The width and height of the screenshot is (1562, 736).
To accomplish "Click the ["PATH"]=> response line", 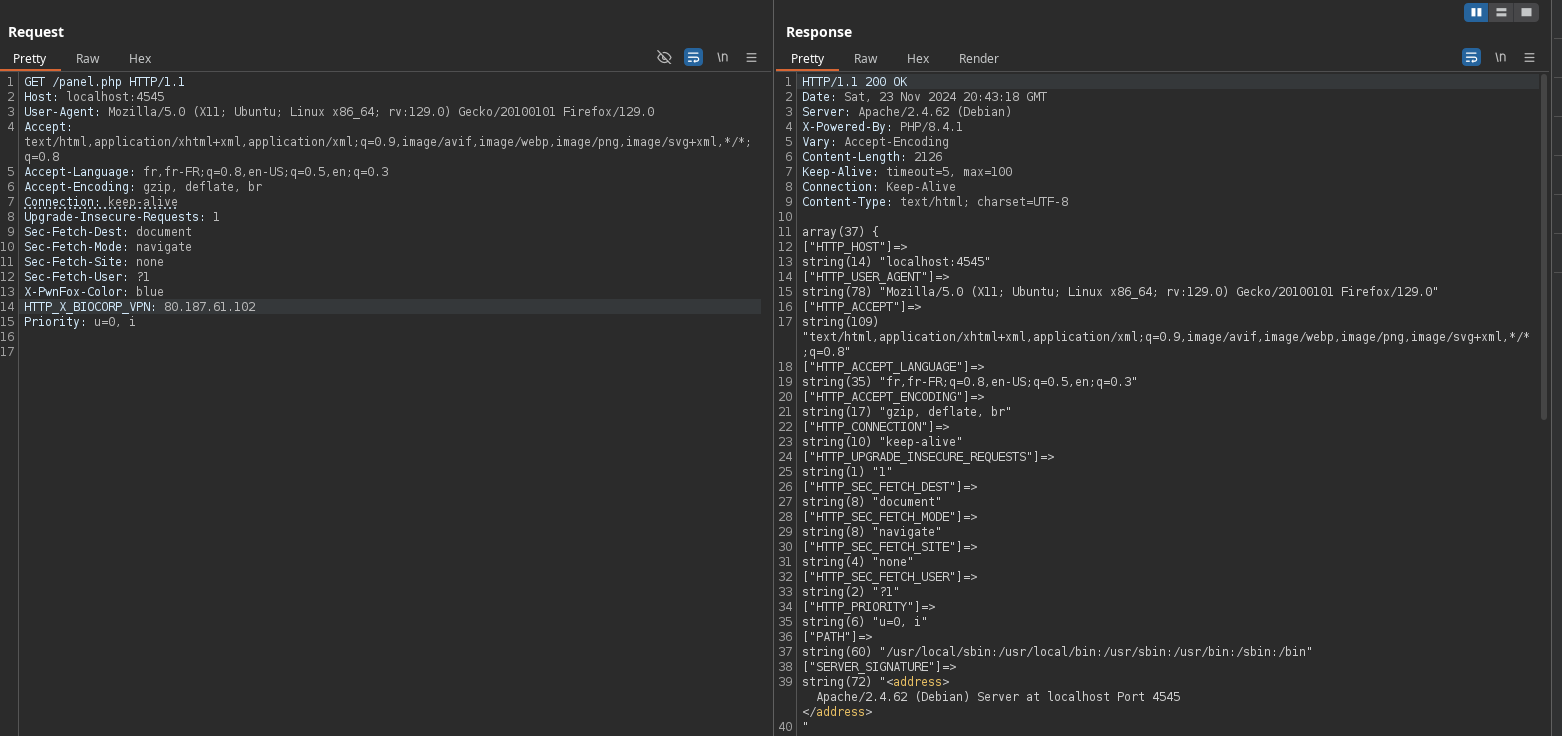I will (x=837, y=637).
